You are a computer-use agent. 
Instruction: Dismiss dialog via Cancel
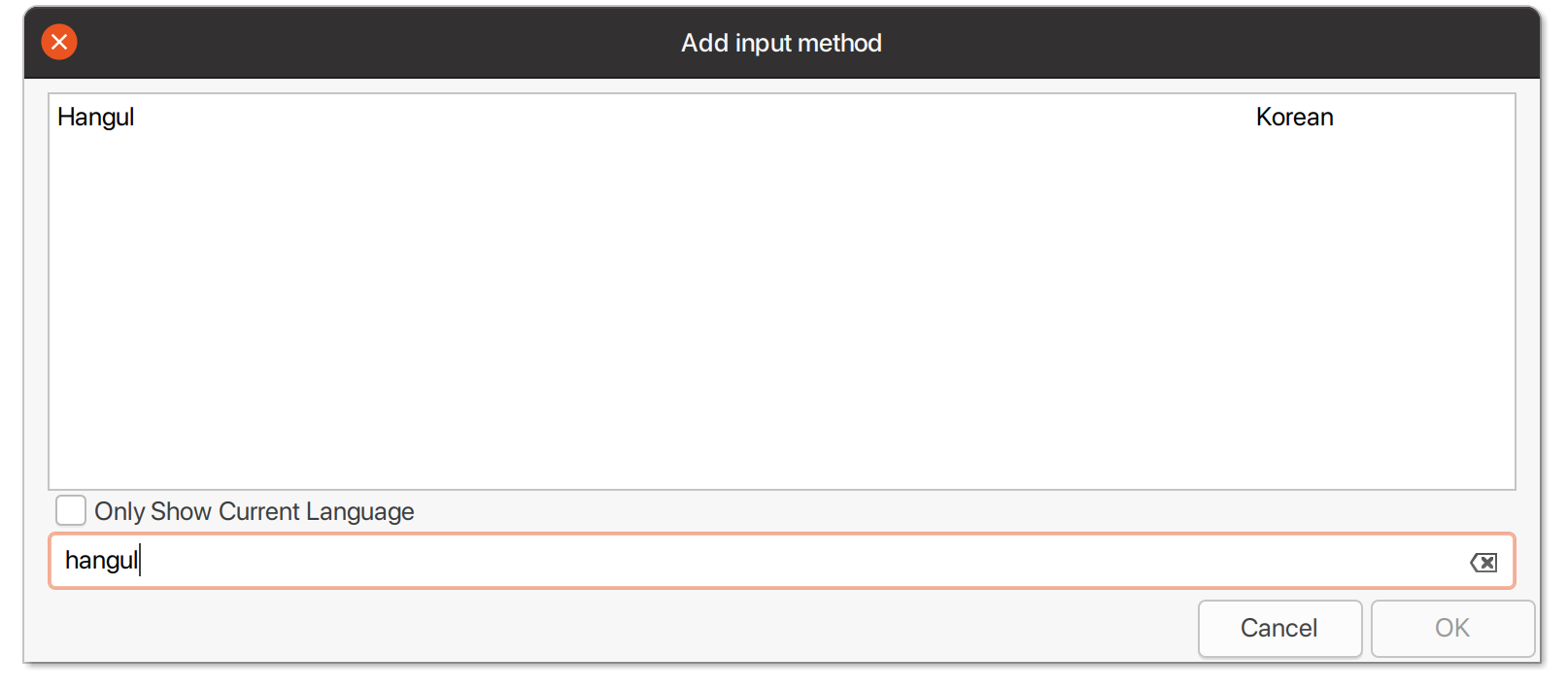click(x=1278, y=628)
